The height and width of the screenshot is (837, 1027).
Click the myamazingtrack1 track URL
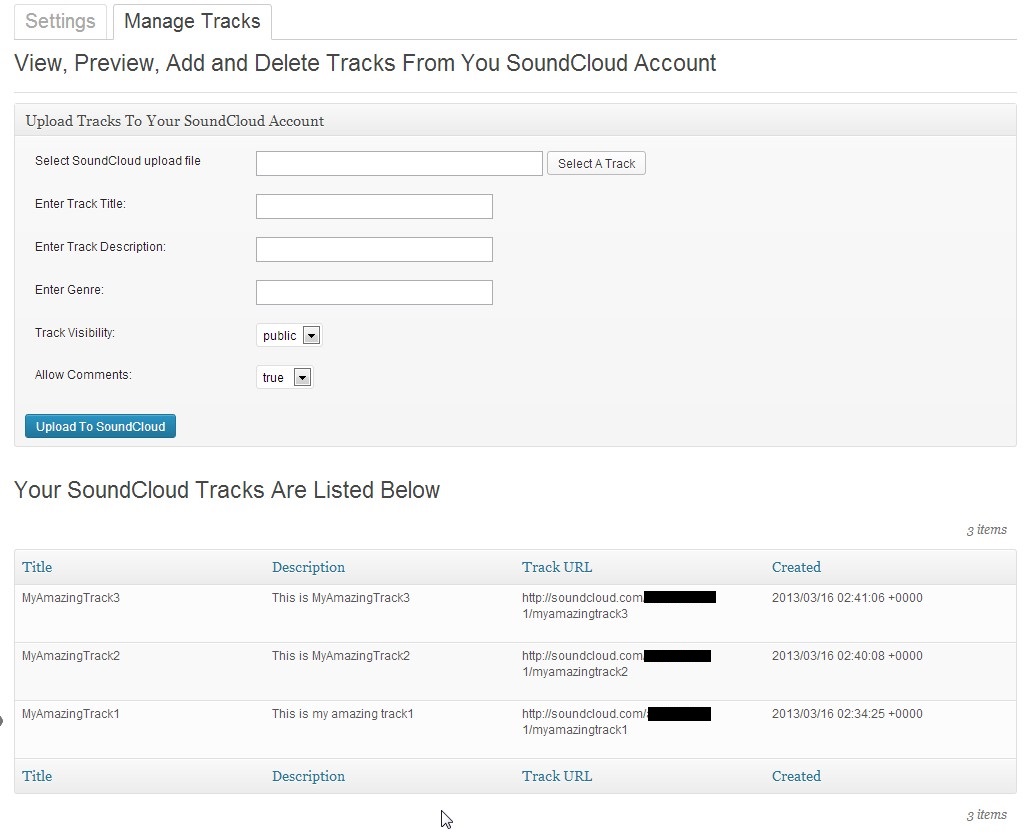click(x=616, y=722)
